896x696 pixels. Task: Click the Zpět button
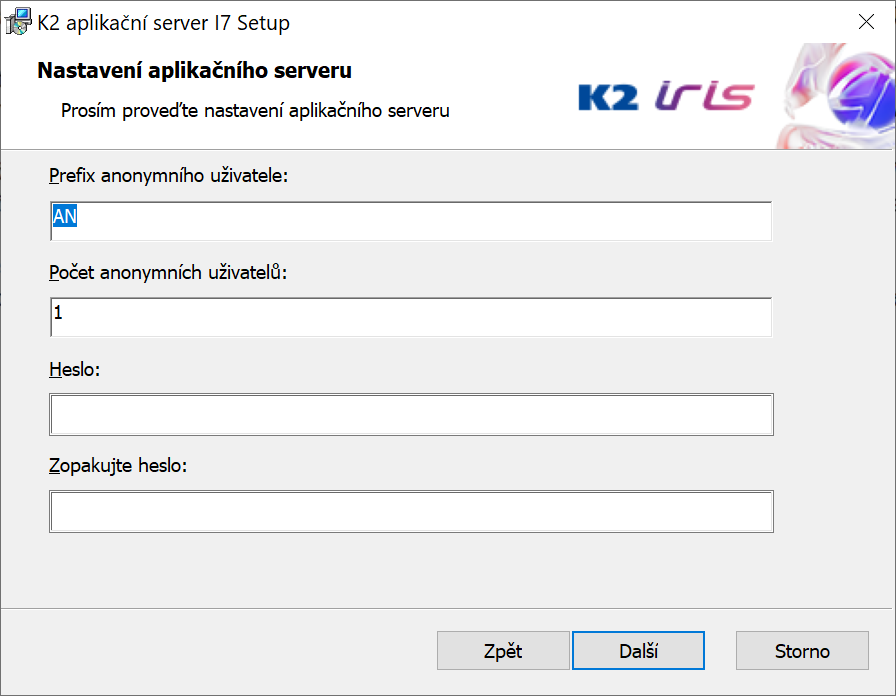[503, 651]
